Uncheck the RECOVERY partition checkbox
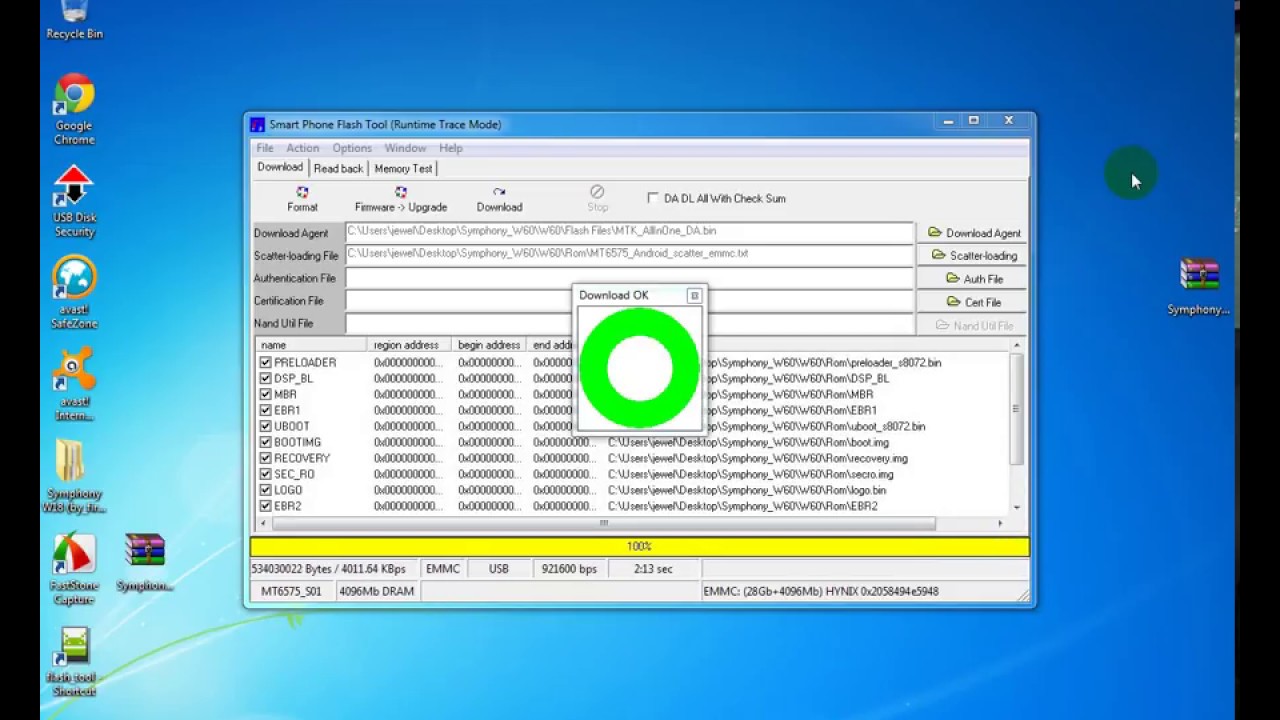This screenshot has width=1280, height=720. pos(265,458)
